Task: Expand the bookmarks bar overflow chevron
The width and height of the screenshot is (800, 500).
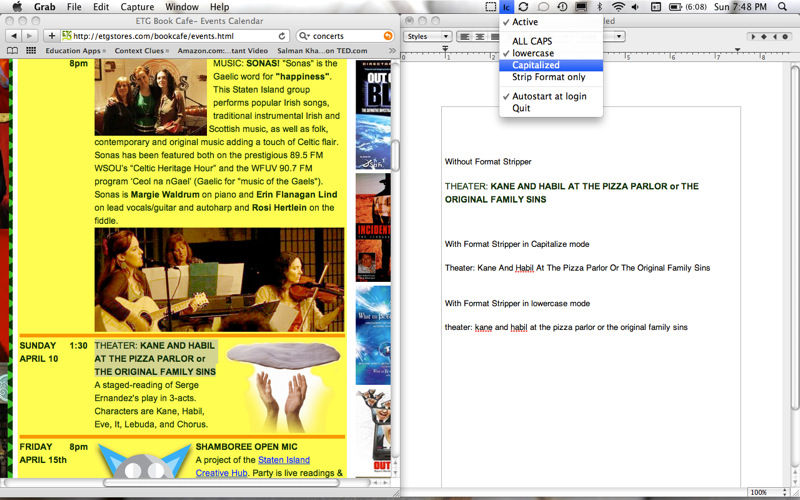Action: click(392, 51)
